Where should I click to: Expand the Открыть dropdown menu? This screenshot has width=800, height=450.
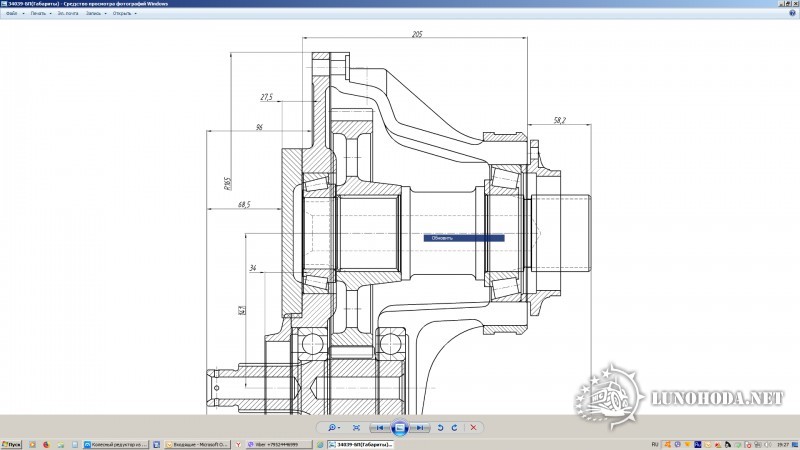pos(124,13)
